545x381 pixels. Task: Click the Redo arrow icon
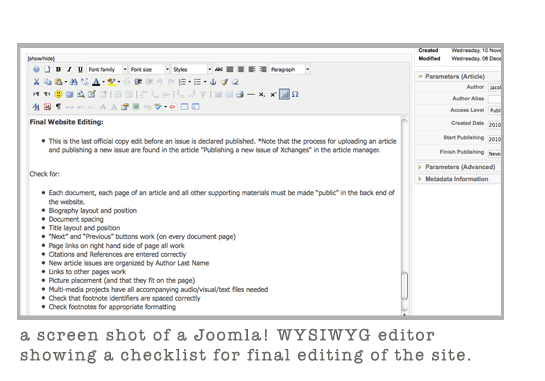coord(171,82)
